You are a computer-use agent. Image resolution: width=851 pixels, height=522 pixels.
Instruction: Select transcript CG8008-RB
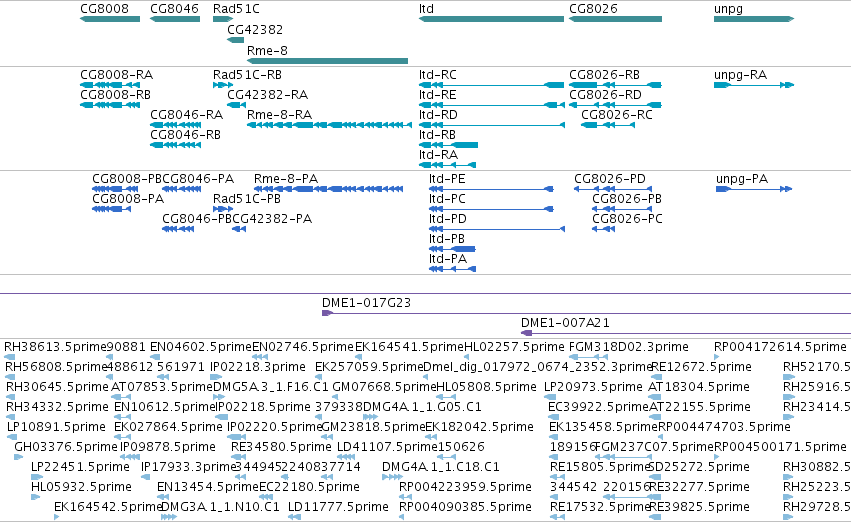[x=110, y=105]
